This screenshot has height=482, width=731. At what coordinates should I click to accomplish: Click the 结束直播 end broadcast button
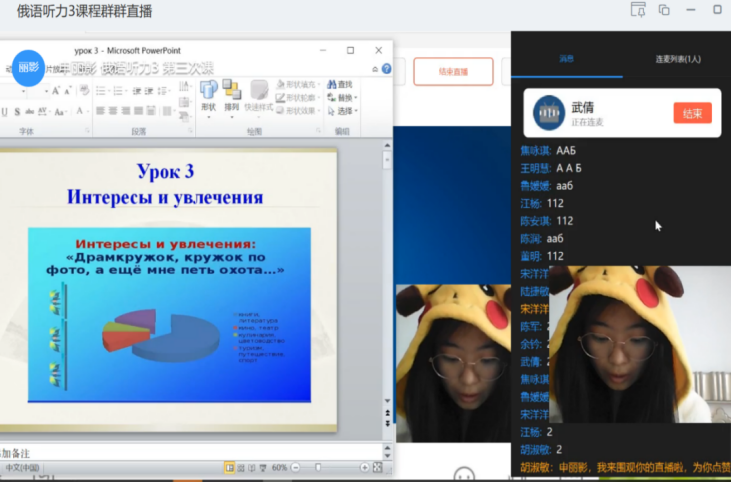click(x=453, y=71)
